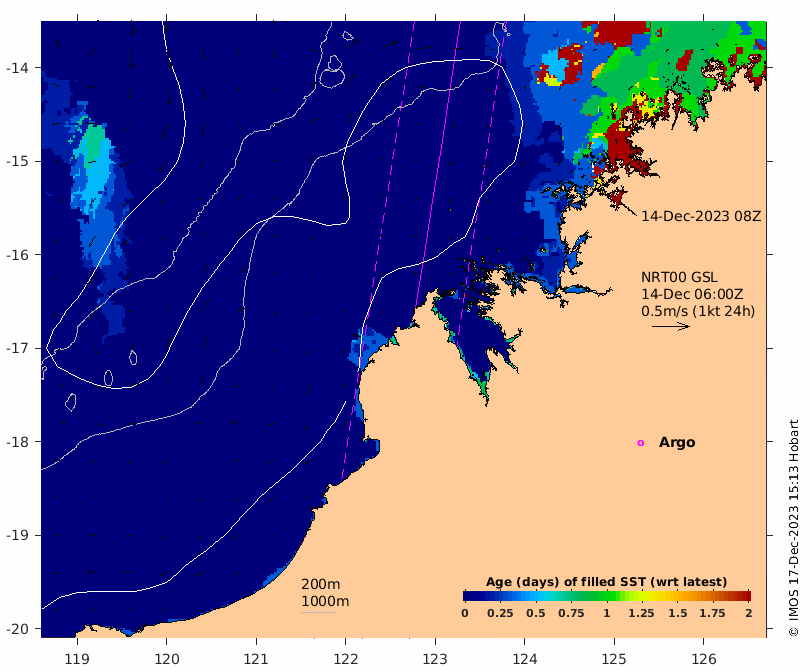Click the longitude axis label '125'

coord(614,659)
